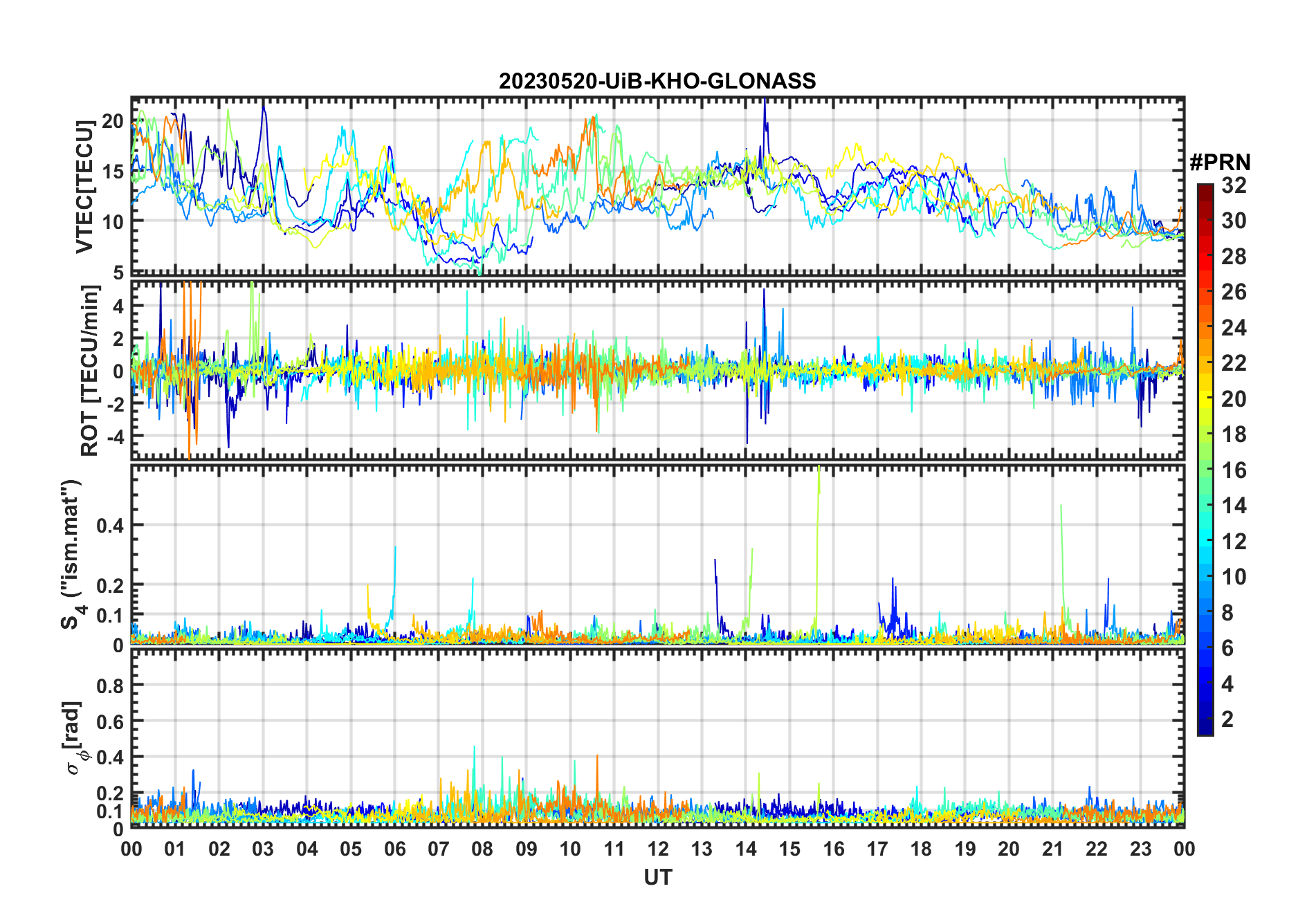This screenshot has height=920, width=1316.
Task: Select the 06 hour tick on x-axis
Action: [394, 849]
